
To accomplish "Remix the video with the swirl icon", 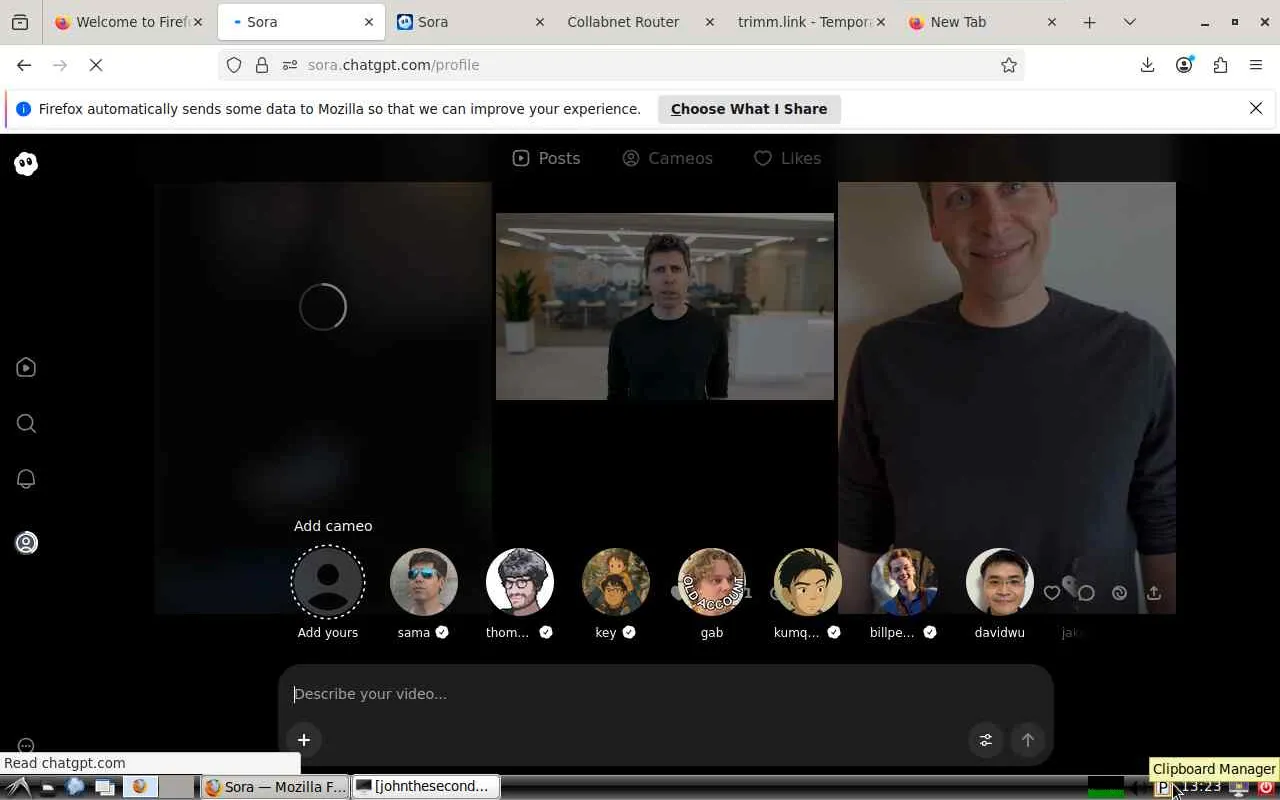I will [1120, 593].
